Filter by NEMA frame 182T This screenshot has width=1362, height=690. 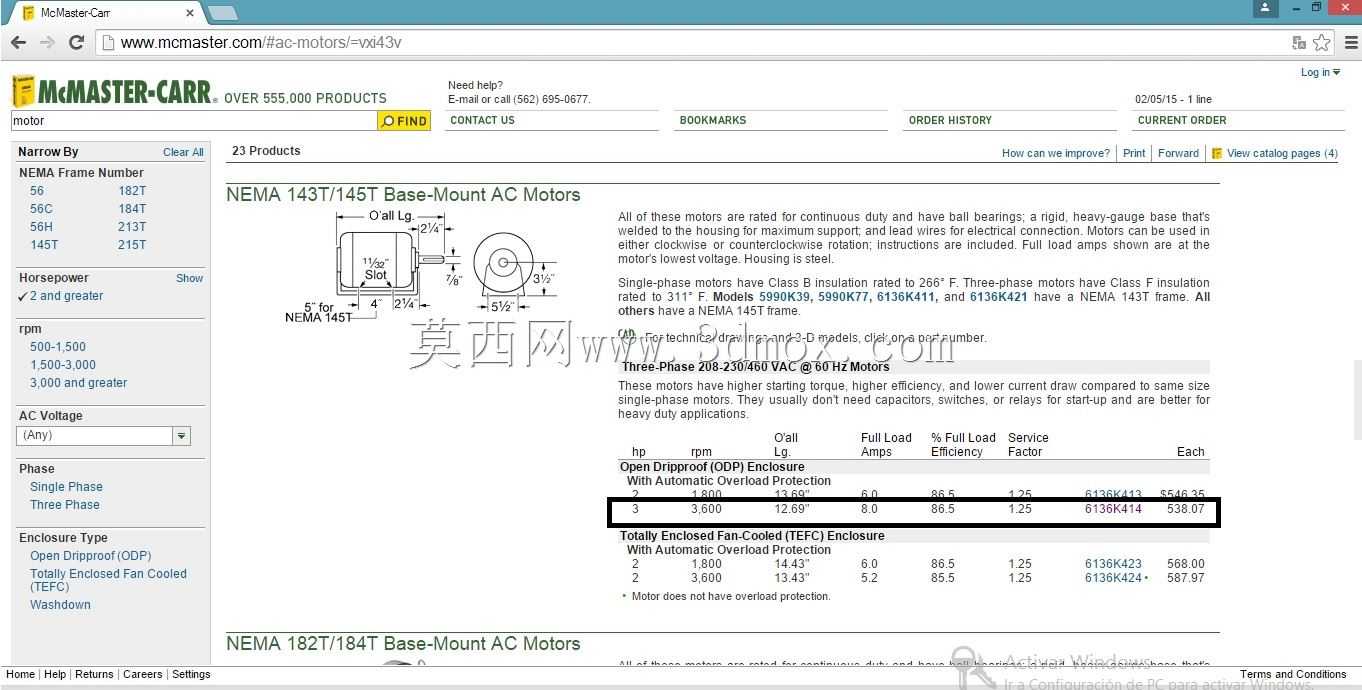[x=132, y=190]
